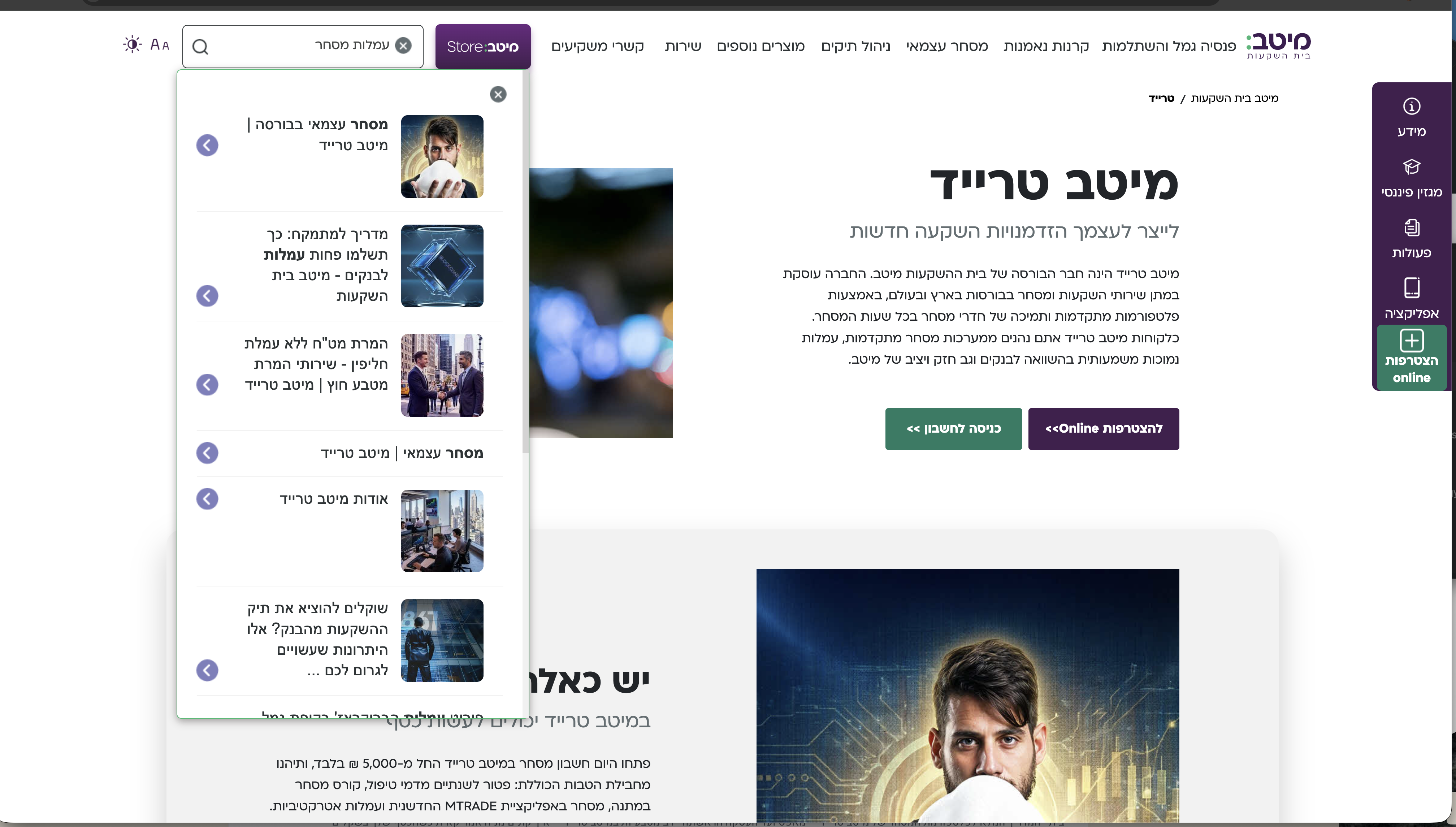Open the קשרי משקיעים menu
The image size is (1456, 827).
click(x=597, y=47)
